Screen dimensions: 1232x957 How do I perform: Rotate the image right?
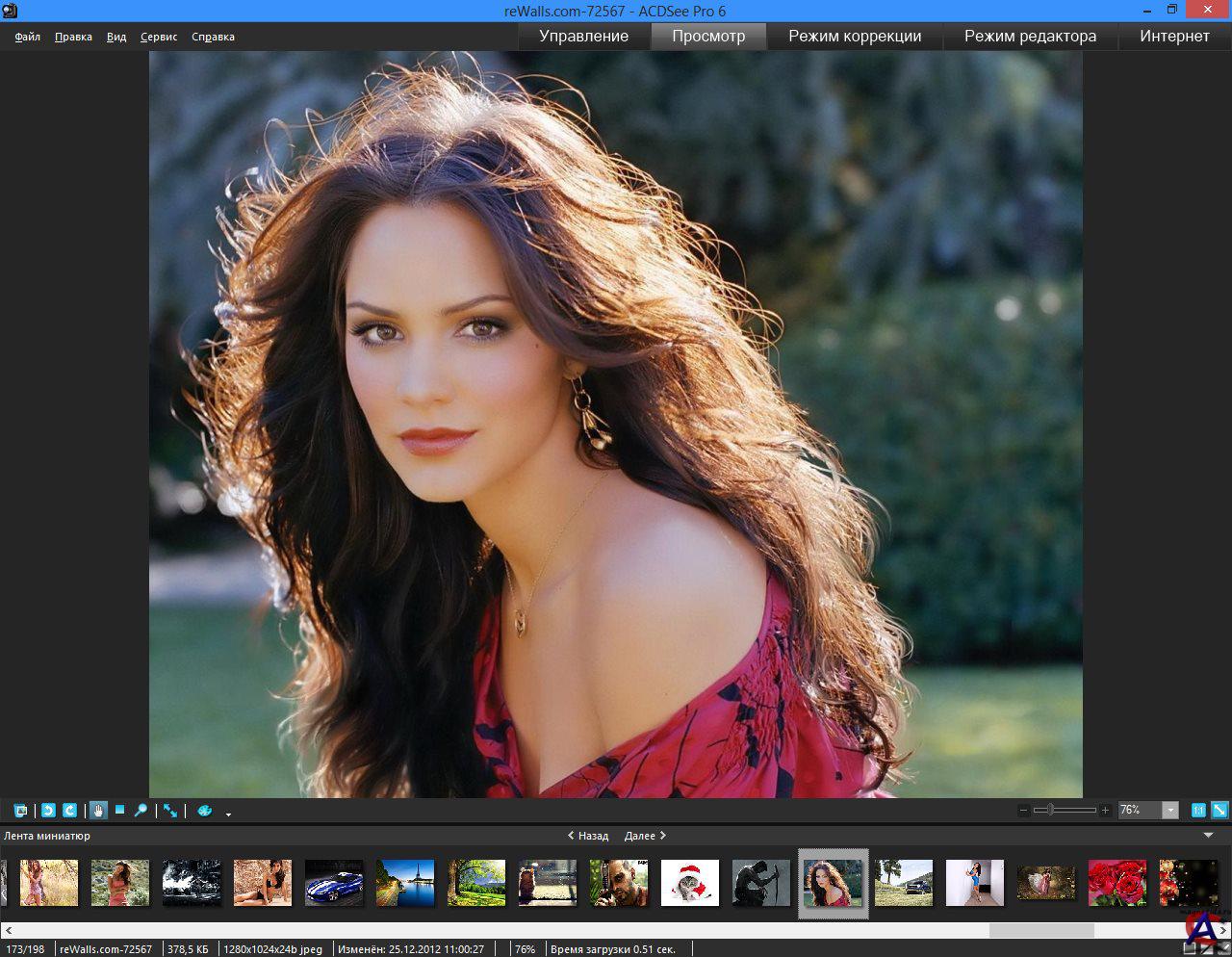(69, 811)
